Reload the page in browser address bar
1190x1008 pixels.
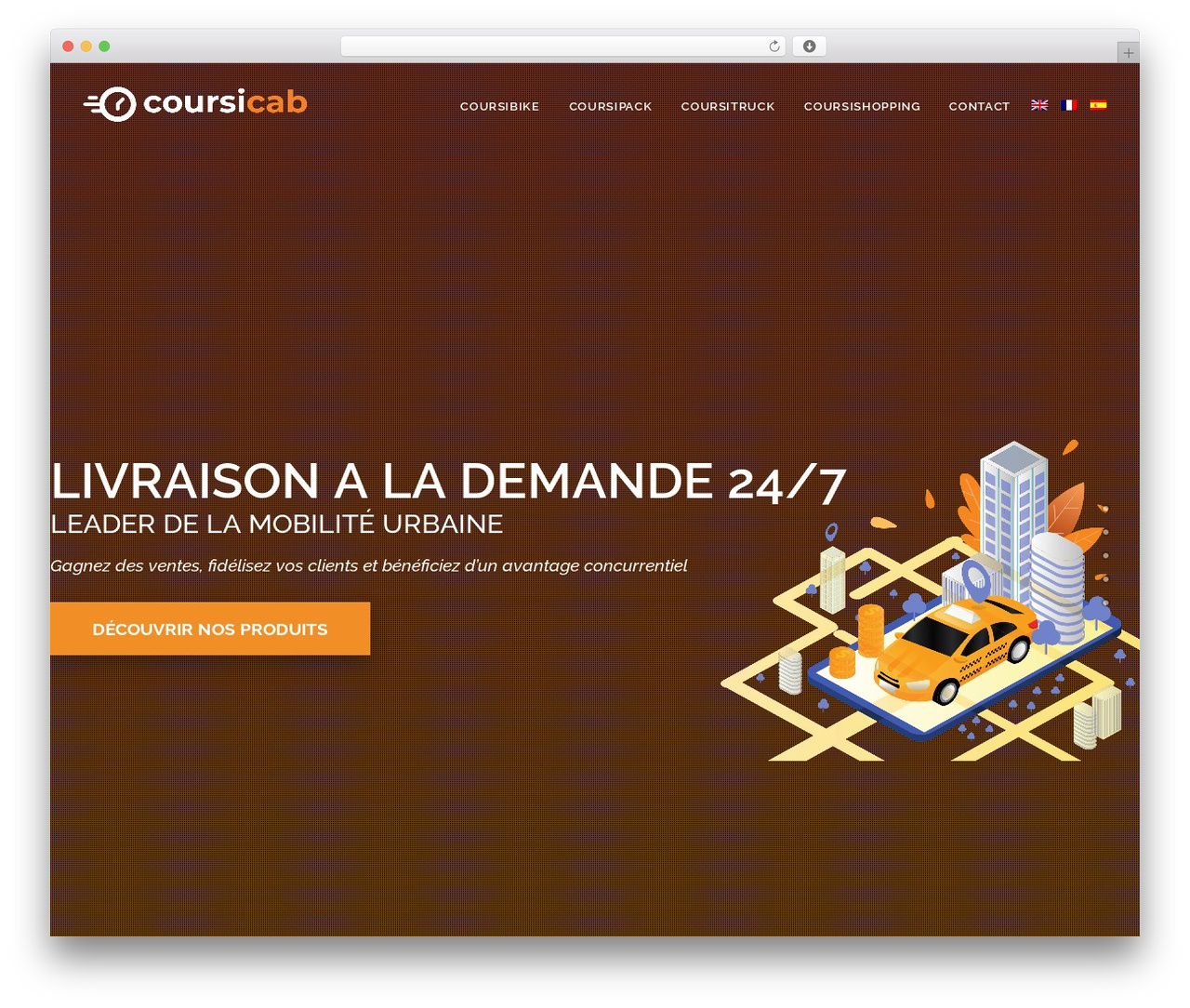point(773,46)
